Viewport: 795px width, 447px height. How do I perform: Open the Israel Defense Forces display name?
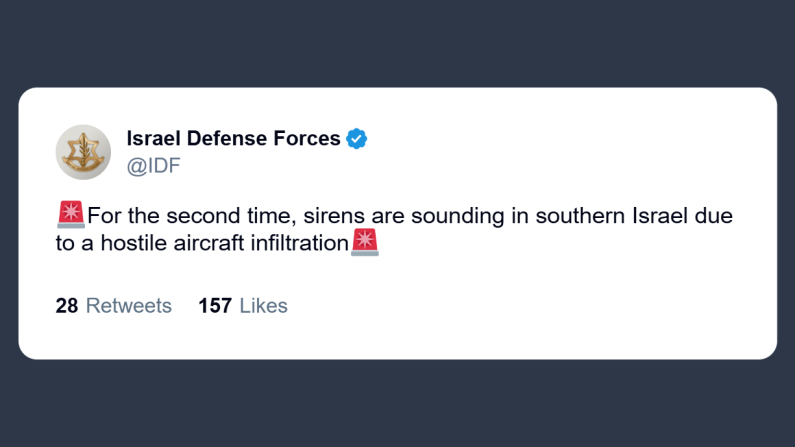click(x=233, y=138)
